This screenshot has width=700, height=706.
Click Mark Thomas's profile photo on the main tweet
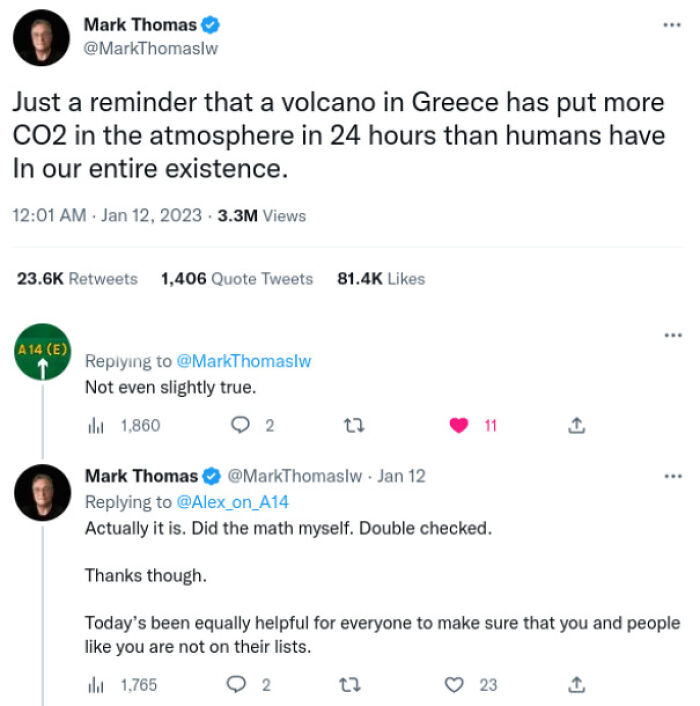(x=42, y=38)
